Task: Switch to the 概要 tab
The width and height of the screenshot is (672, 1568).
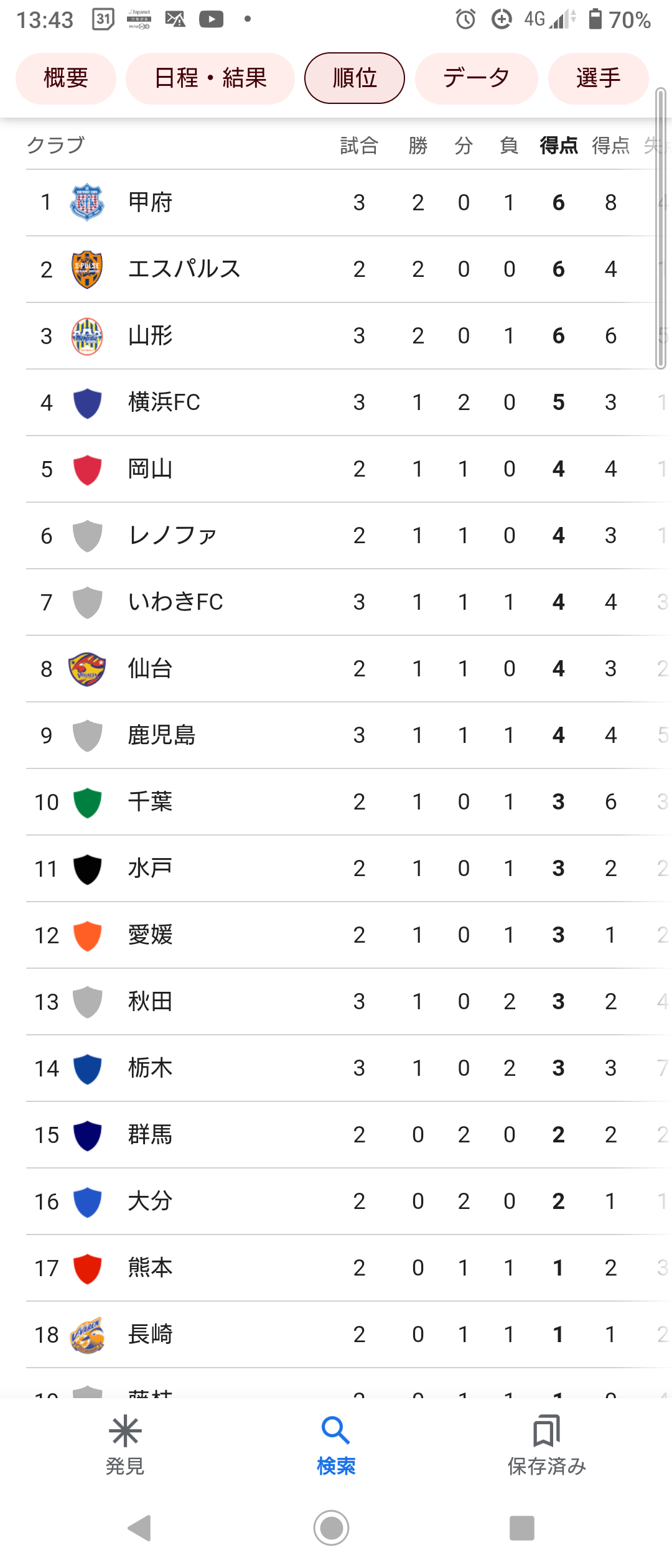Action: (66, 78)
